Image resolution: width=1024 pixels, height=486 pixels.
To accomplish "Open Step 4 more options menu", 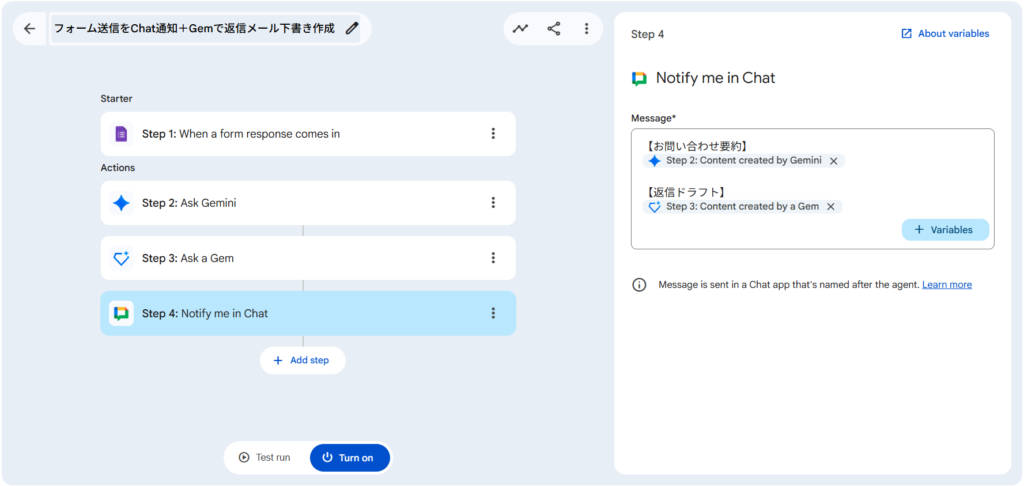I will point(492,313).
